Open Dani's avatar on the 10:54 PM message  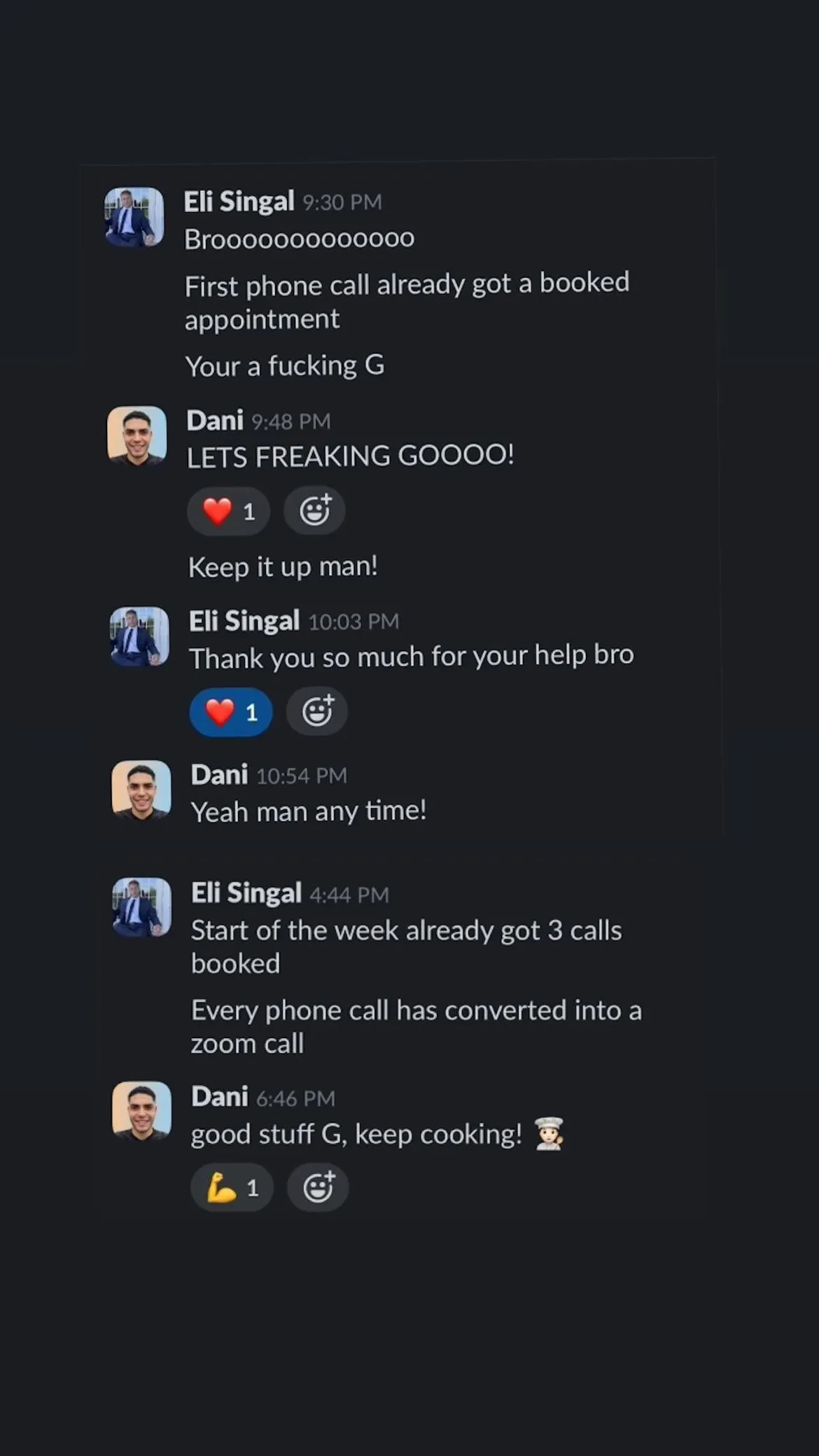(141, 790)
